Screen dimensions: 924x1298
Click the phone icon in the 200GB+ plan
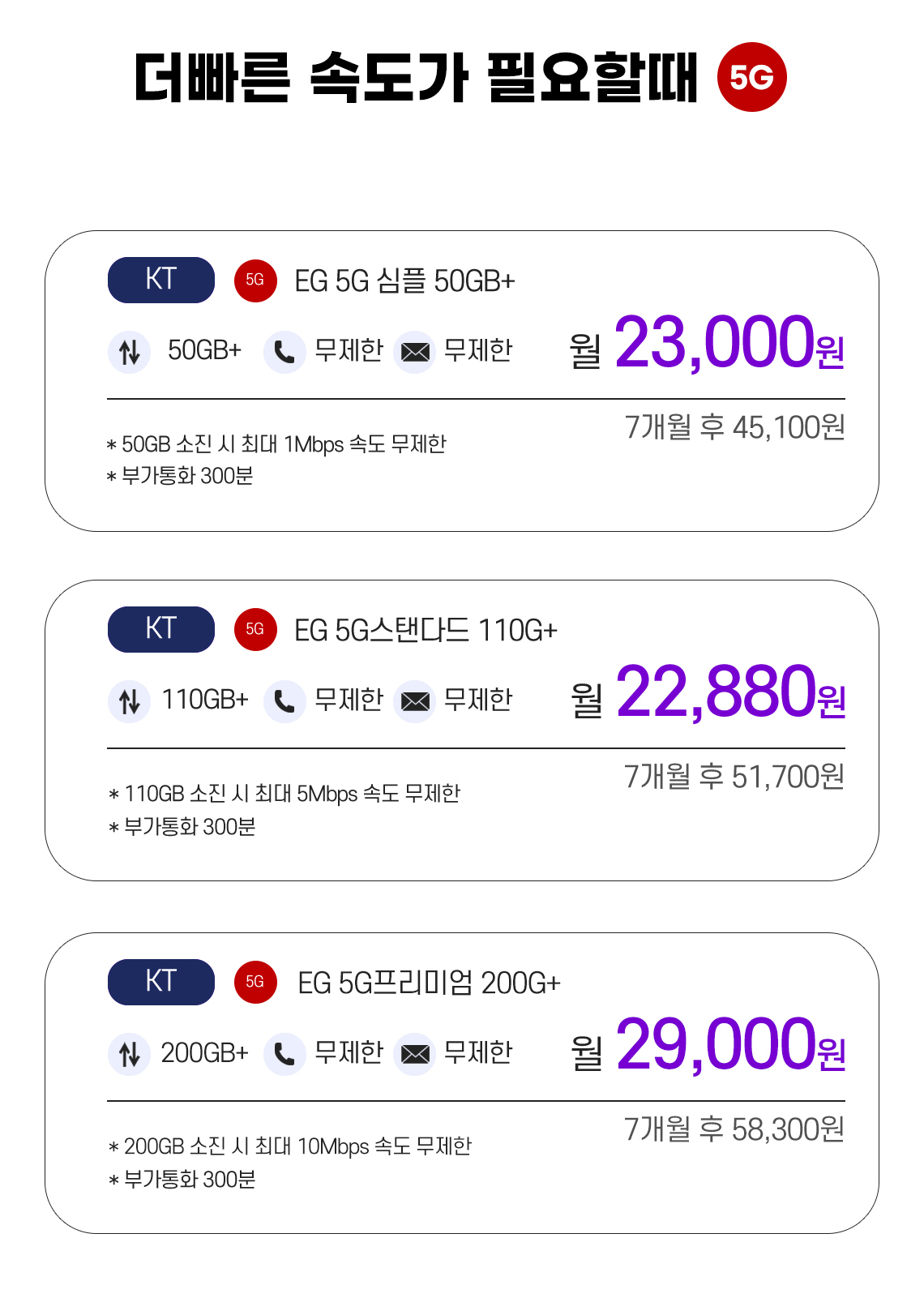(x=284, y=1054)
